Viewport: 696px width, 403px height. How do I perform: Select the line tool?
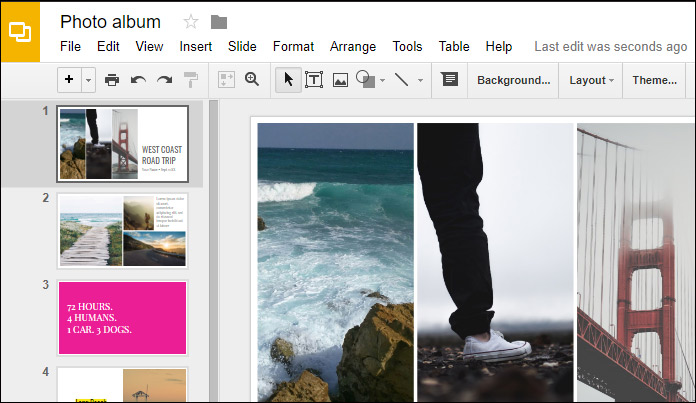(402, 80)
